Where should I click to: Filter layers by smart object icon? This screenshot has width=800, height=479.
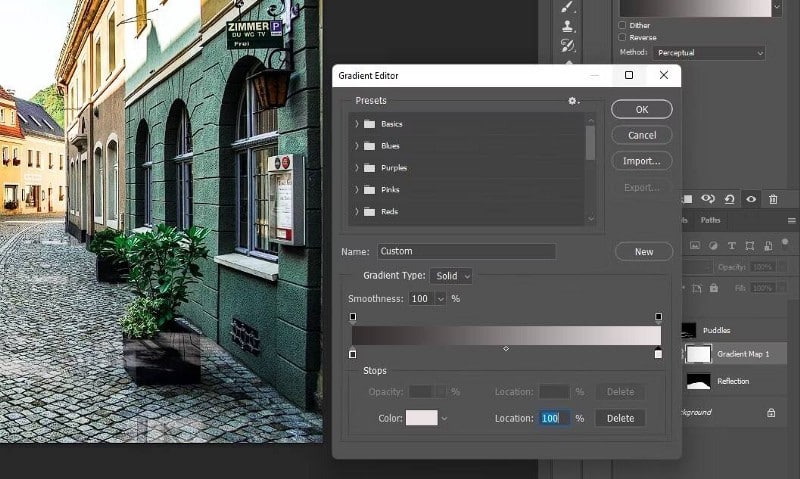(768, 246)
